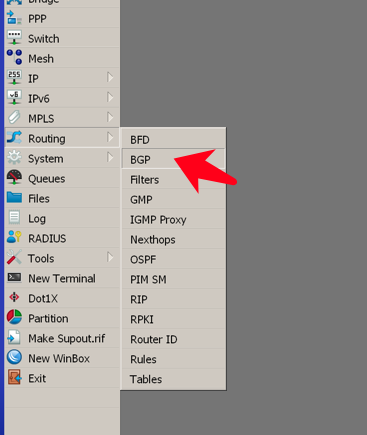Click the Exit door icon
Viewport: 367px width, 435px height.
[14, 377]
